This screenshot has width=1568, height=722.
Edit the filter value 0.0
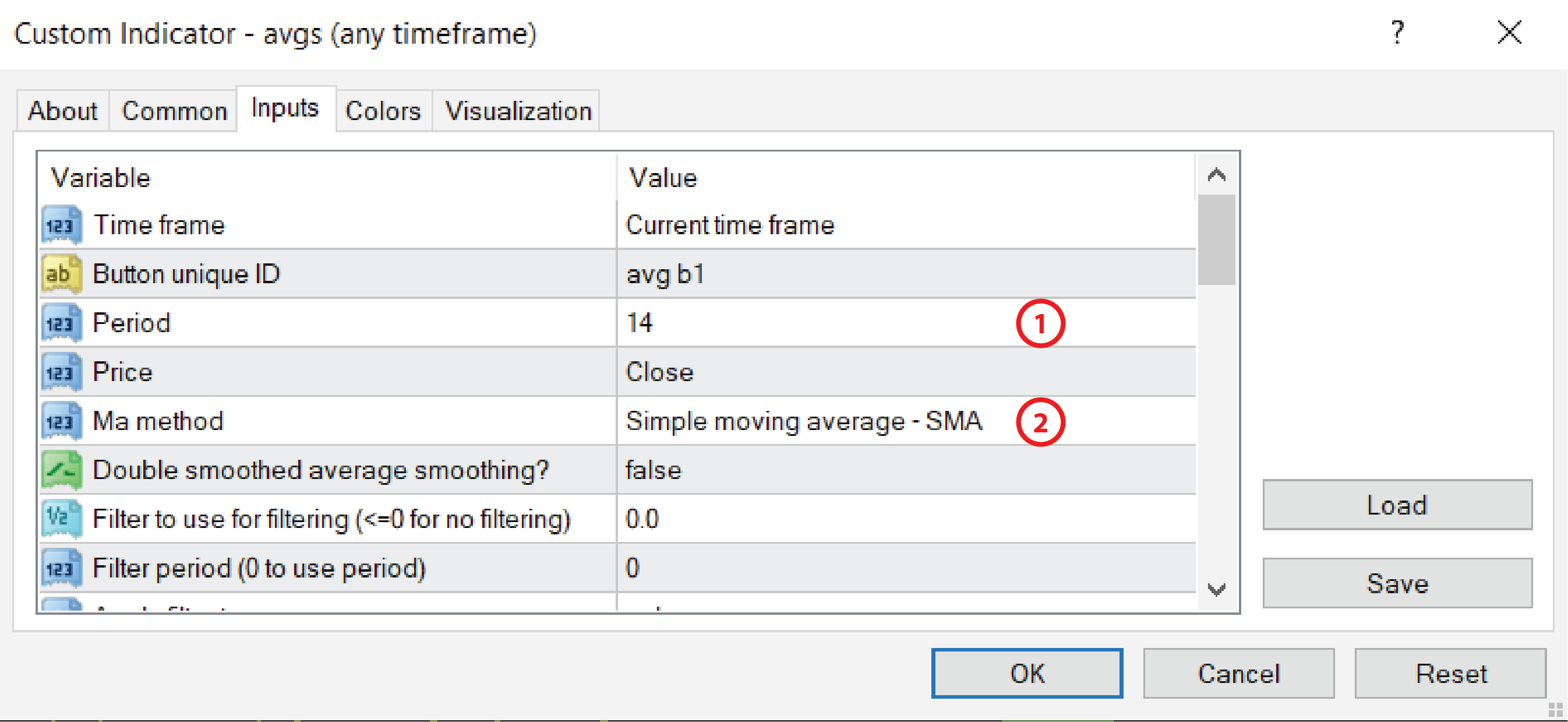pyautogui.click(x=906, y=519)
